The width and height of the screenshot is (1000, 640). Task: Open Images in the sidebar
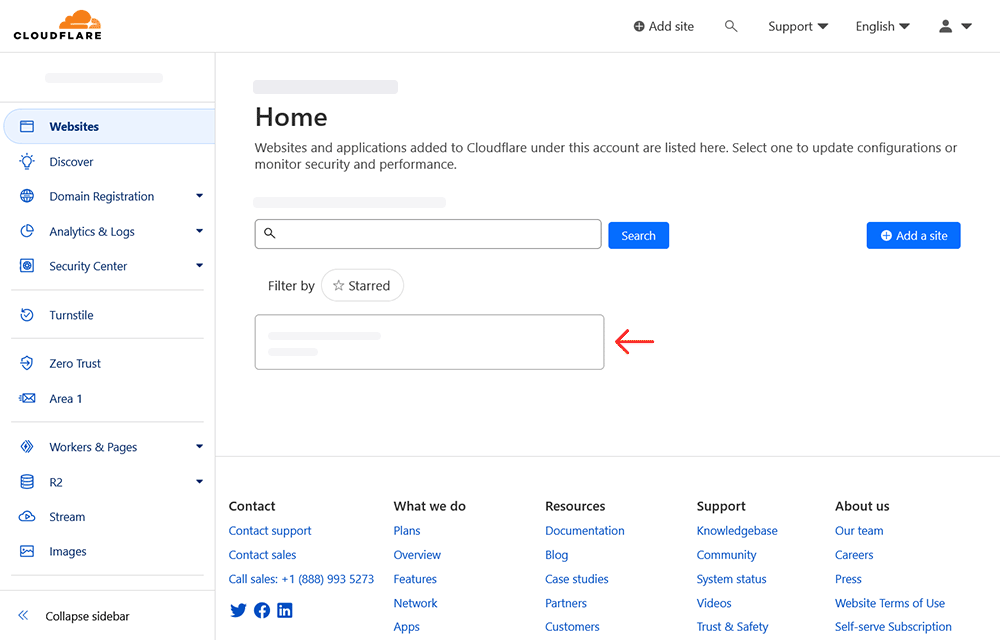click(x=68, y=551)
